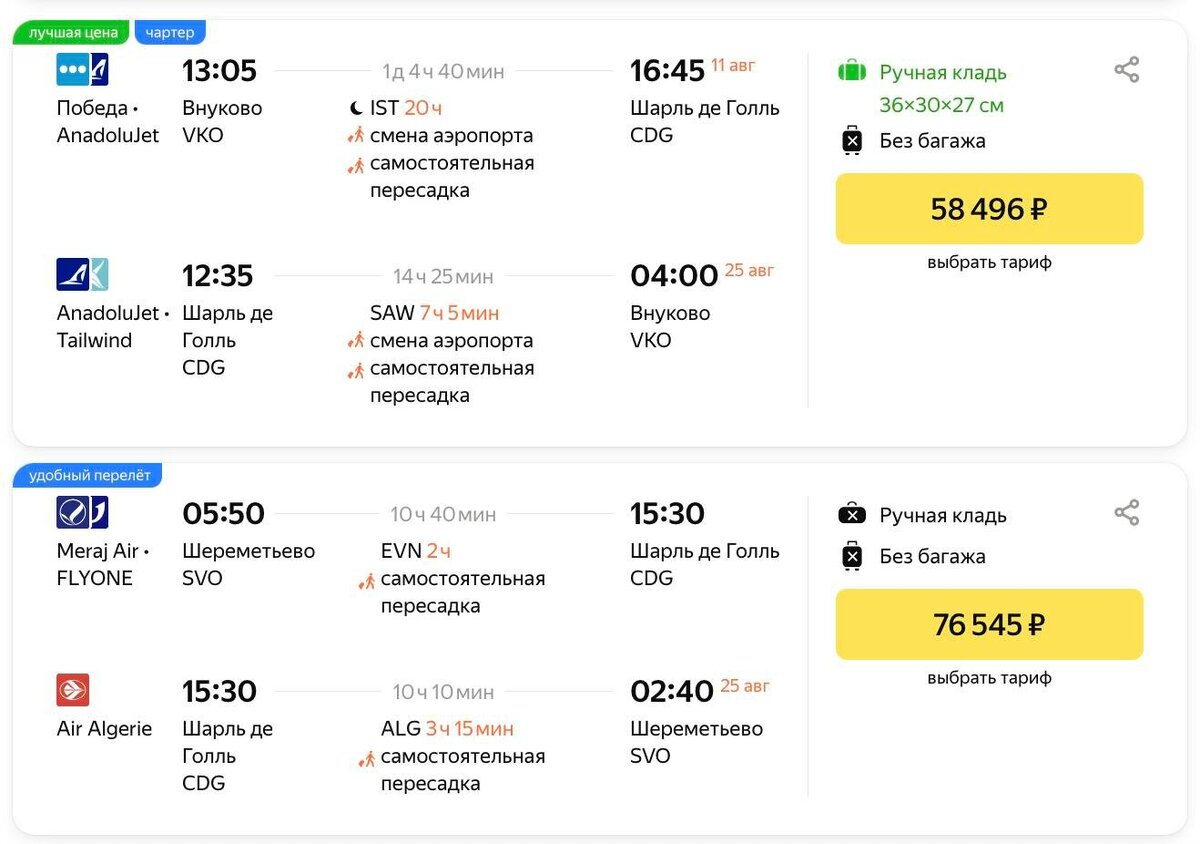
Task: Click the EVN 2 ч layover text
Action: tap(416, 551)
